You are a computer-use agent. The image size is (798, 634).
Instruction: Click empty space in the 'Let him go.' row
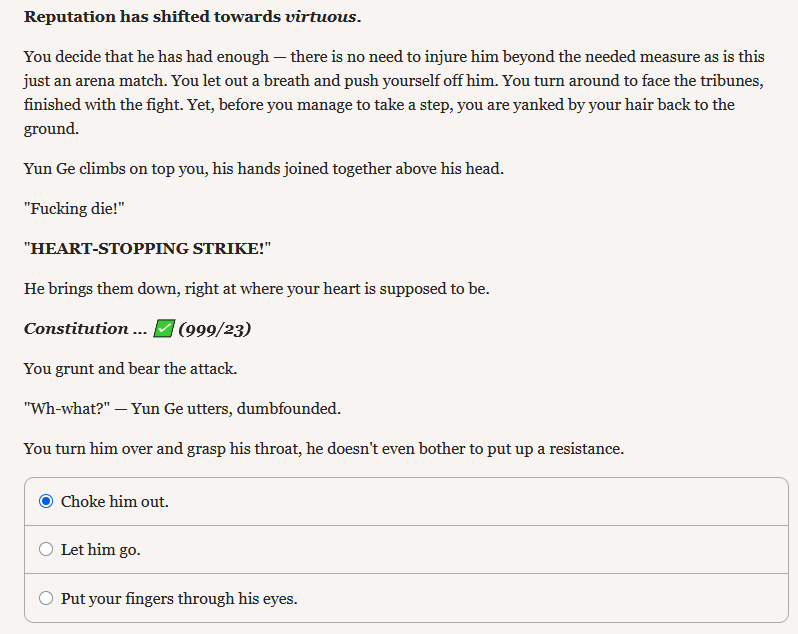click(458, 550)
